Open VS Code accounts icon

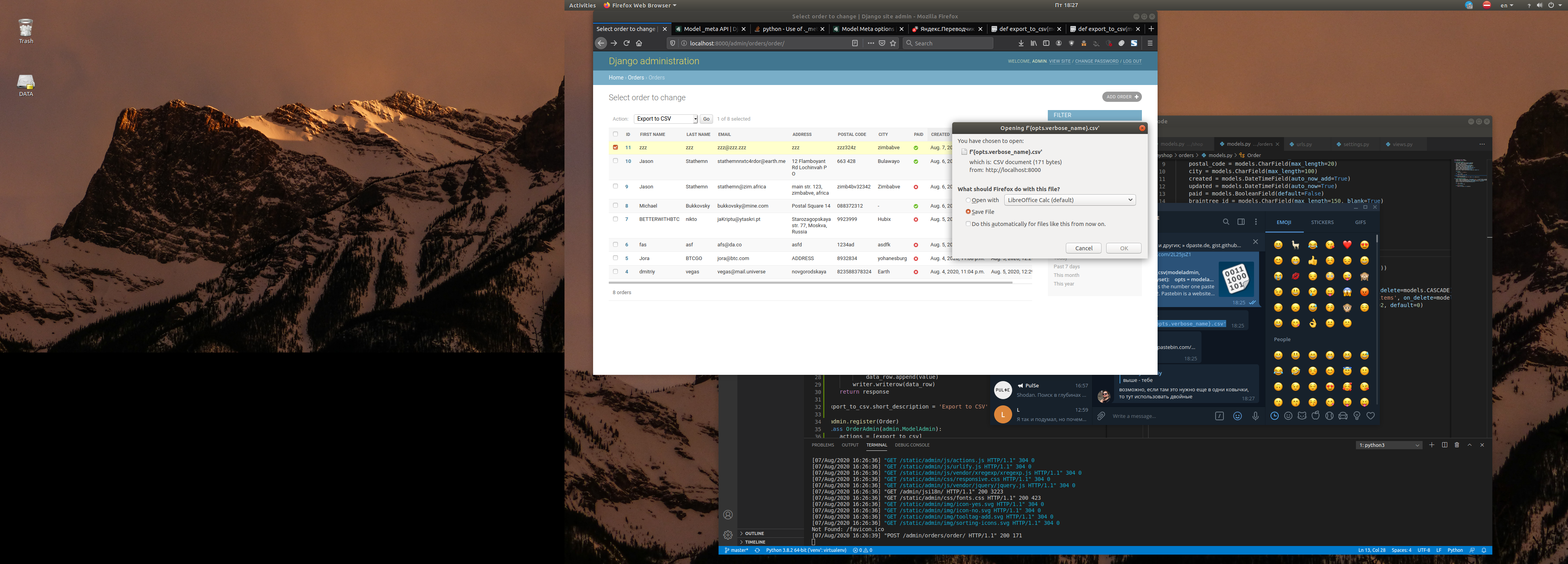point(728,515)
